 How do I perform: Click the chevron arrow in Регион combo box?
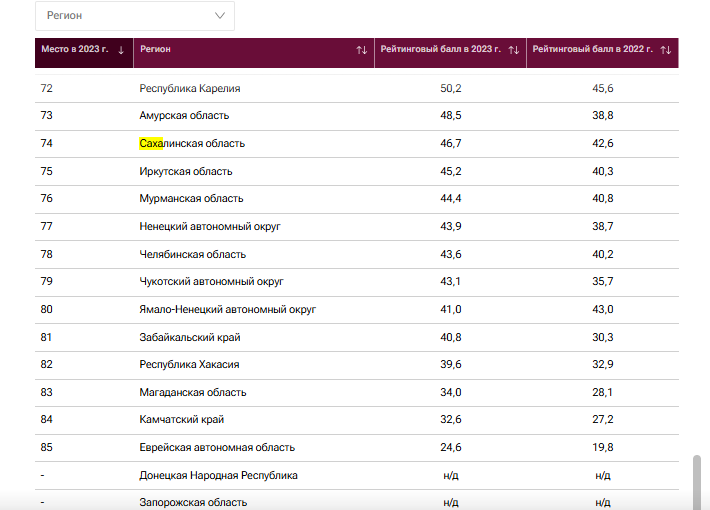220,15
